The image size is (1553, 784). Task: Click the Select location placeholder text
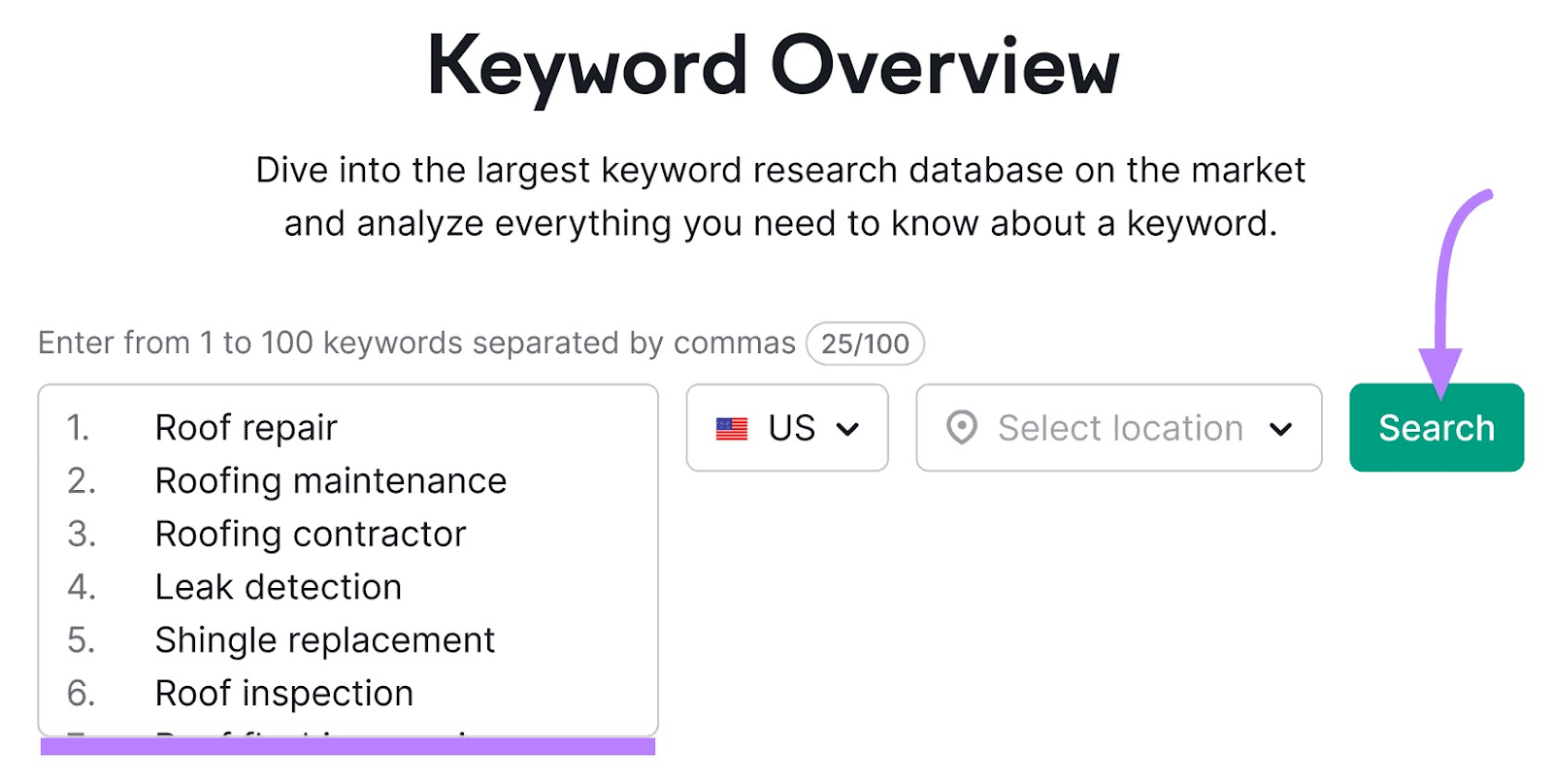pos(1120,428)
